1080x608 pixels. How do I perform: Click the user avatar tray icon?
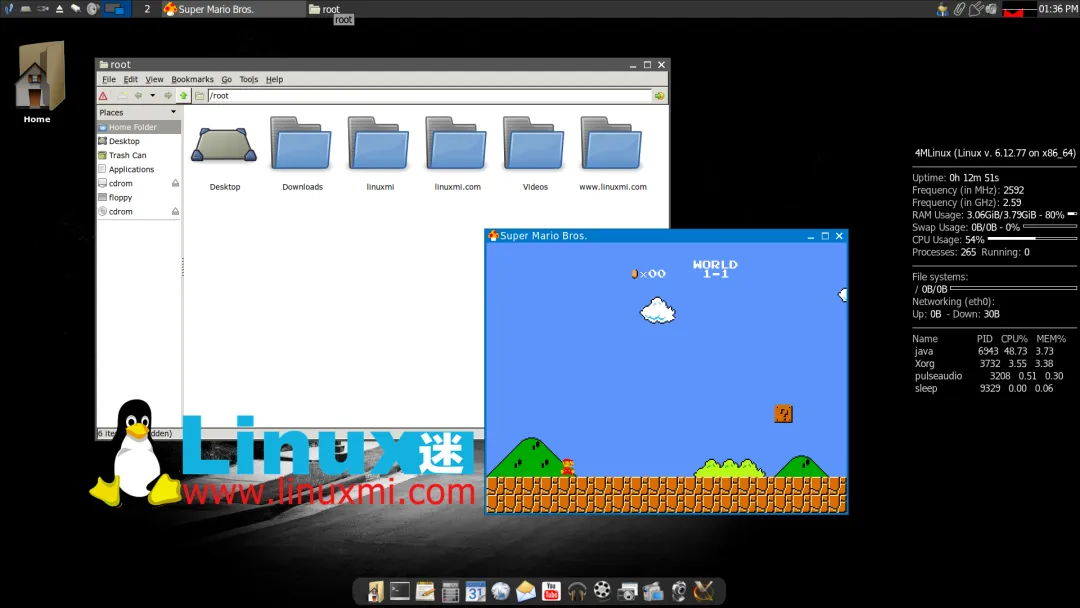[x=943, y=9]
